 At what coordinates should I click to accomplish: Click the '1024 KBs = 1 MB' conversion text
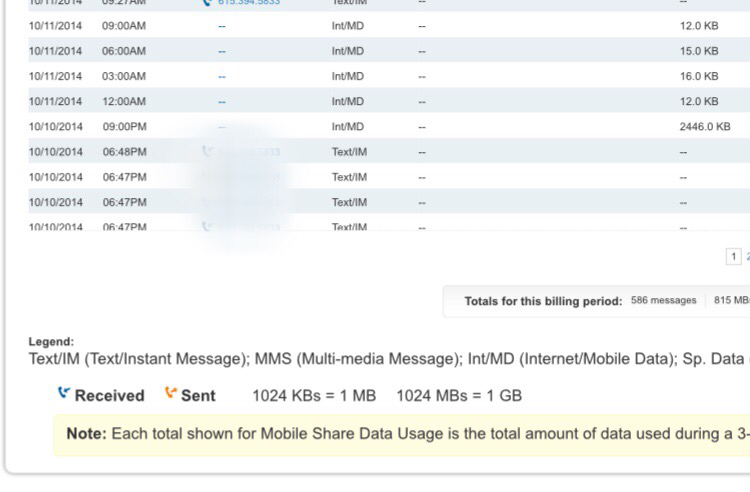coord(314,395)
